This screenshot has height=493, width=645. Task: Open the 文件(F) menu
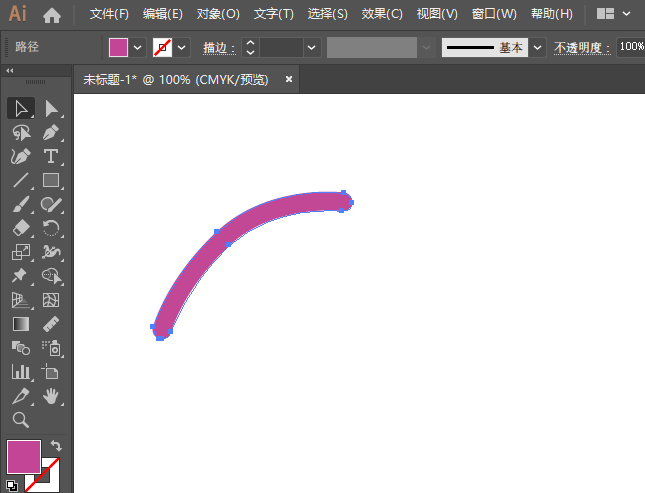point(109,14)
